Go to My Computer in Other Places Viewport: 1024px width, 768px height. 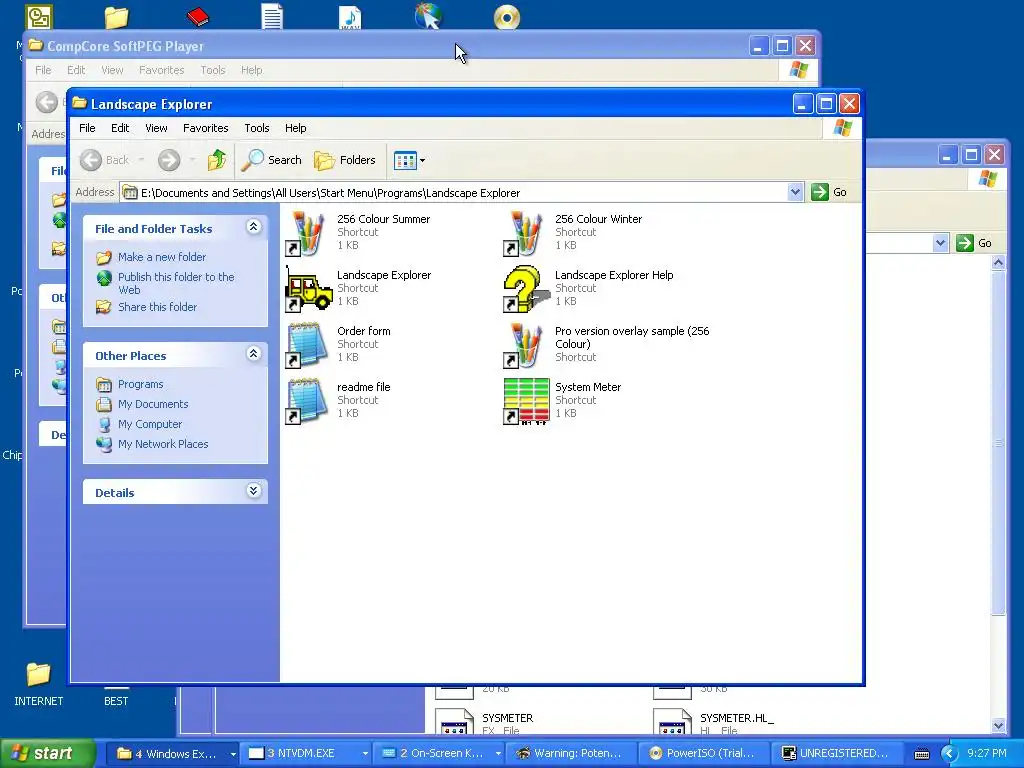point(150,424)
